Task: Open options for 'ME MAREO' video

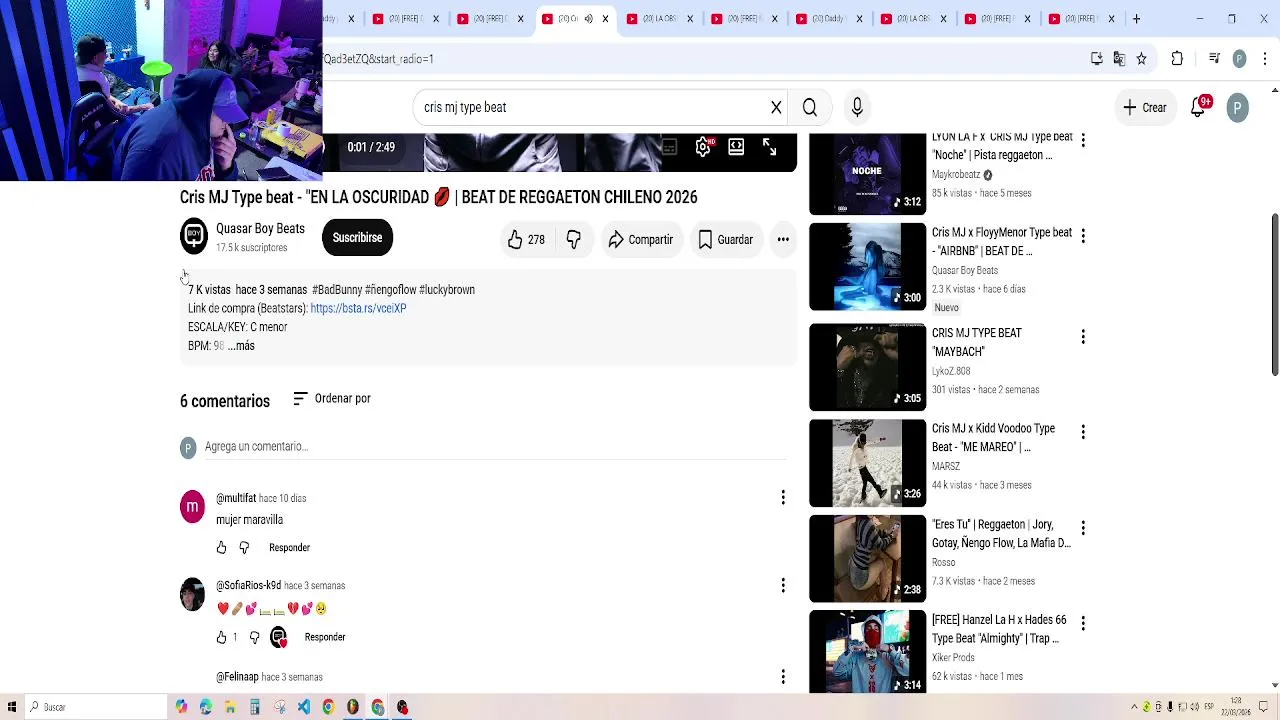Action: 1083,431
